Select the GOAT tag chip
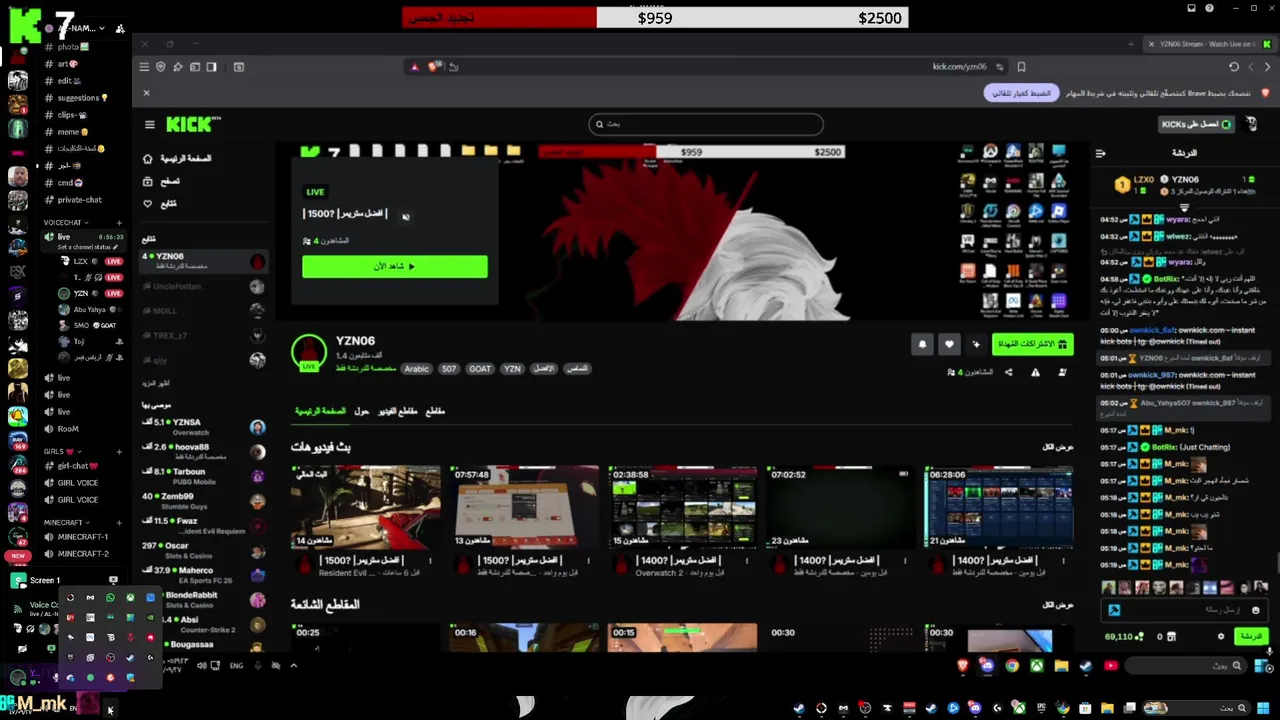Viewport: 1280px width, 720px height. tap(480, 369)
